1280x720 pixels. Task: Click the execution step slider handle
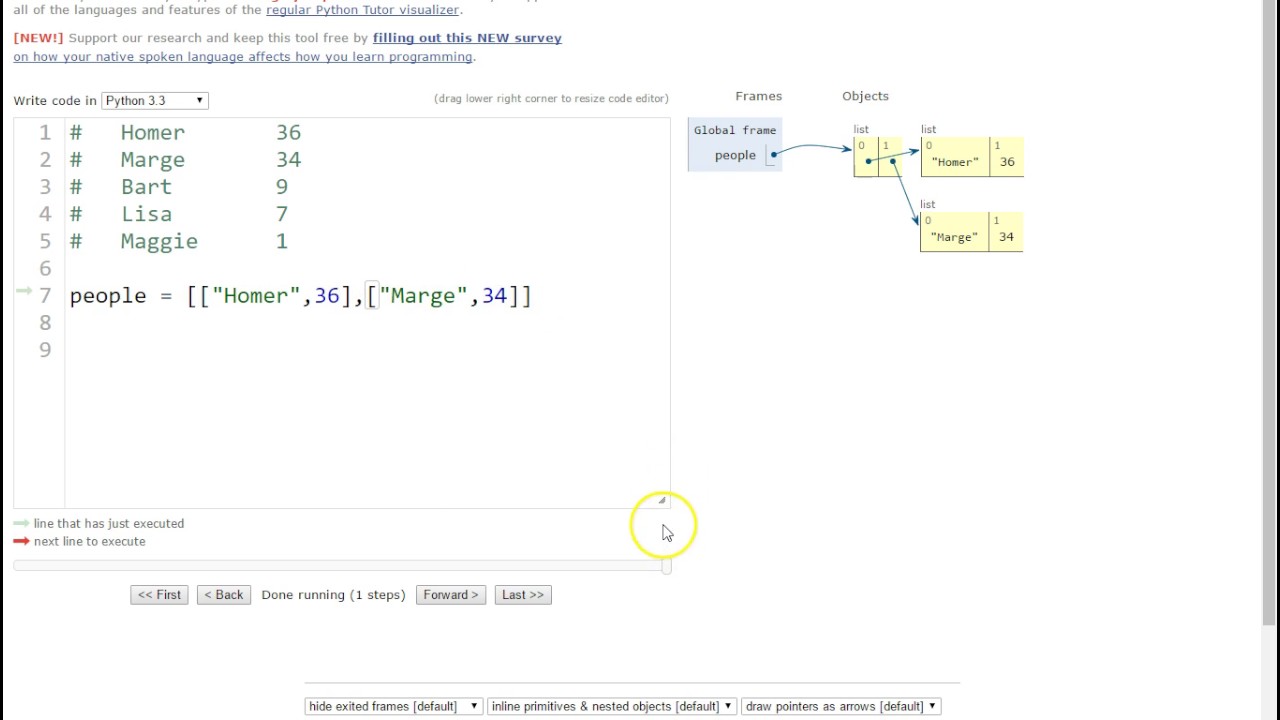(x=666, y=566)
